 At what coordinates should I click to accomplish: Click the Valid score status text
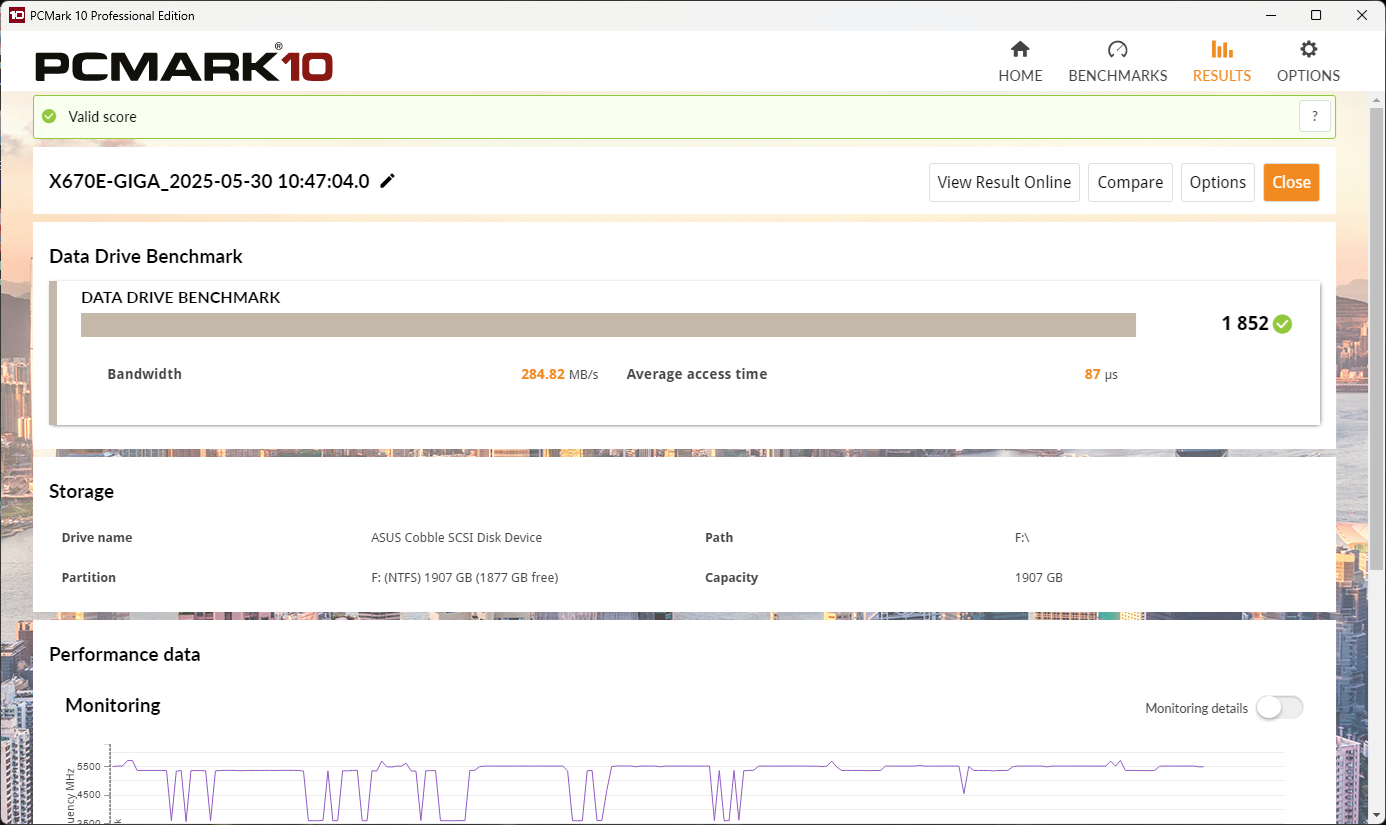click(102, 116)
